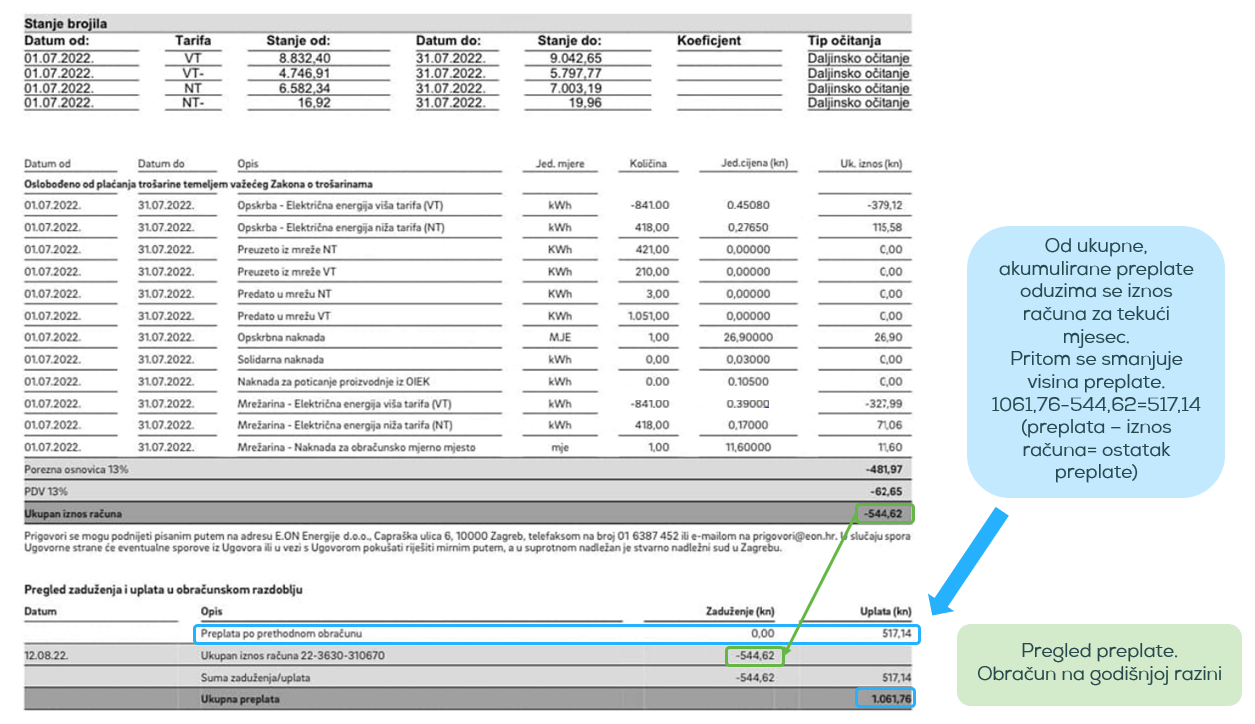1255x724 pixels.
Task: Click 'Preplata po prethodnom obračunu' row label
Action: click(281, 633)
